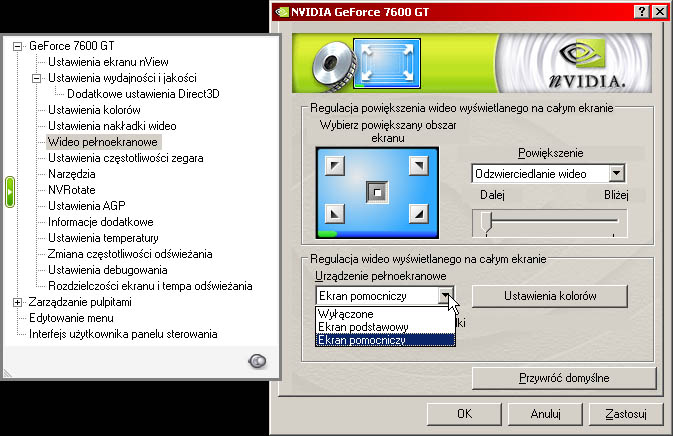Open Ustawienia ekranu nView

(x=108, y=62)
